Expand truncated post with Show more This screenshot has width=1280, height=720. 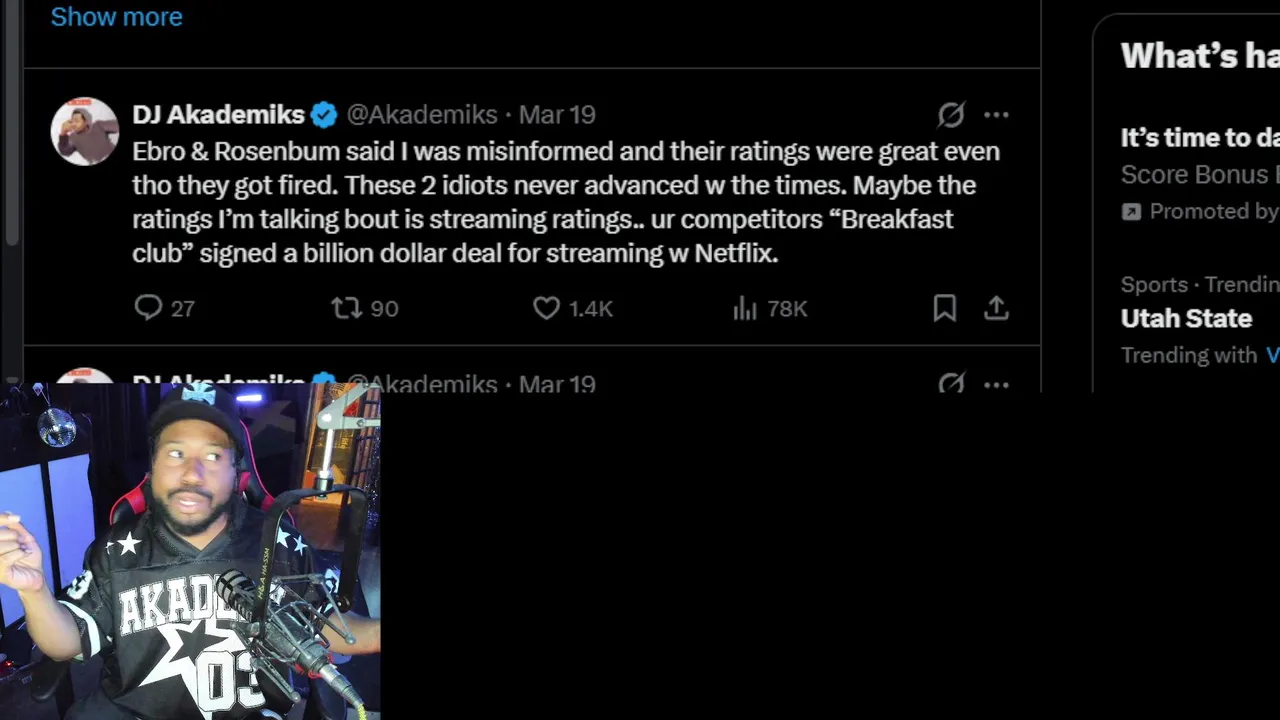tap(116, 17)
